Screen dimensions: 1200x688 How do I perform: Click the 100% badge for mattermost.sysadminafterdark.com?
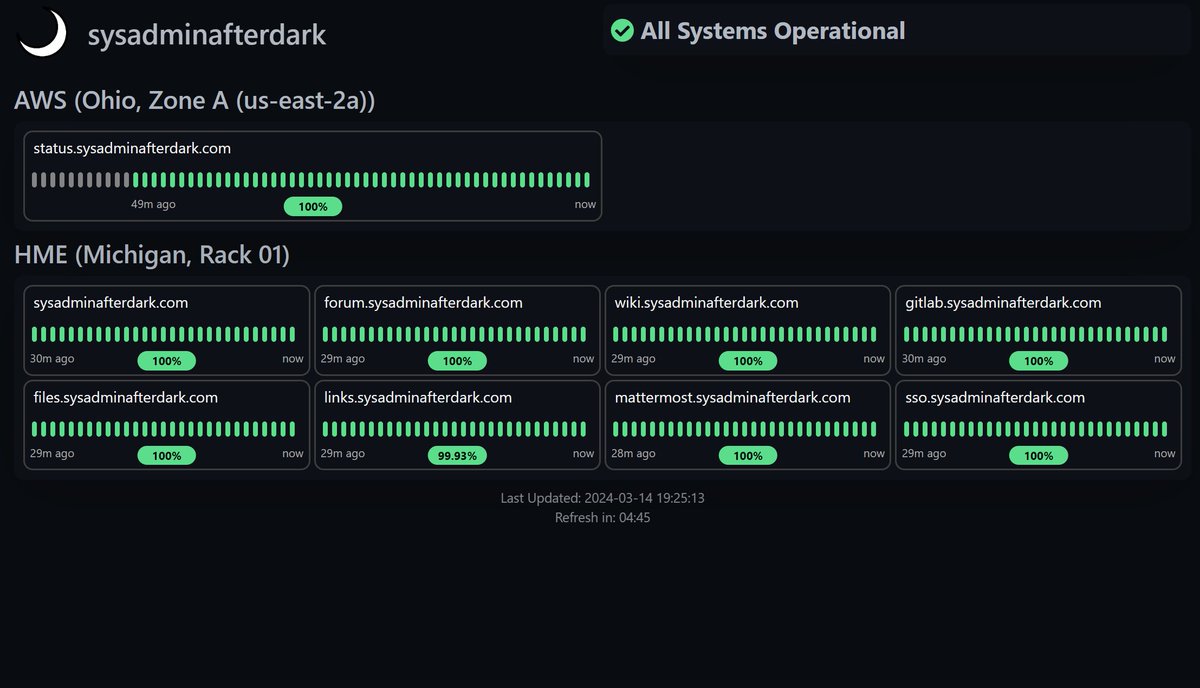tap(748, 455)
